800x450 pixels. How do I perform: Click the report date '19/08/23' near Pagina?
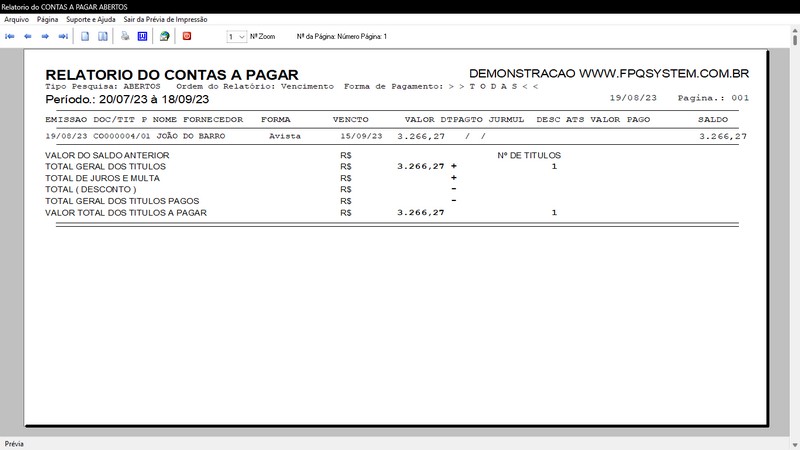click(x=633, y=98)
